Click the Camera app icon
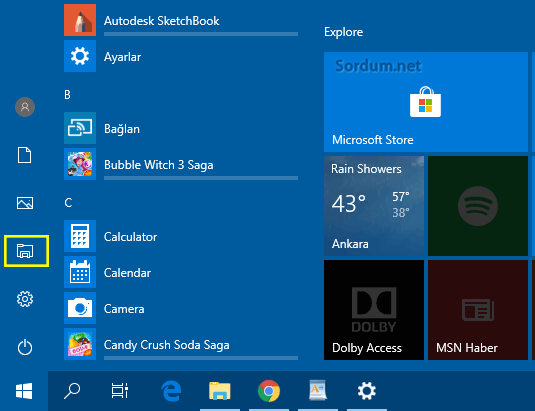The height and width of the screenshot is (411, 535). point(80,308)
